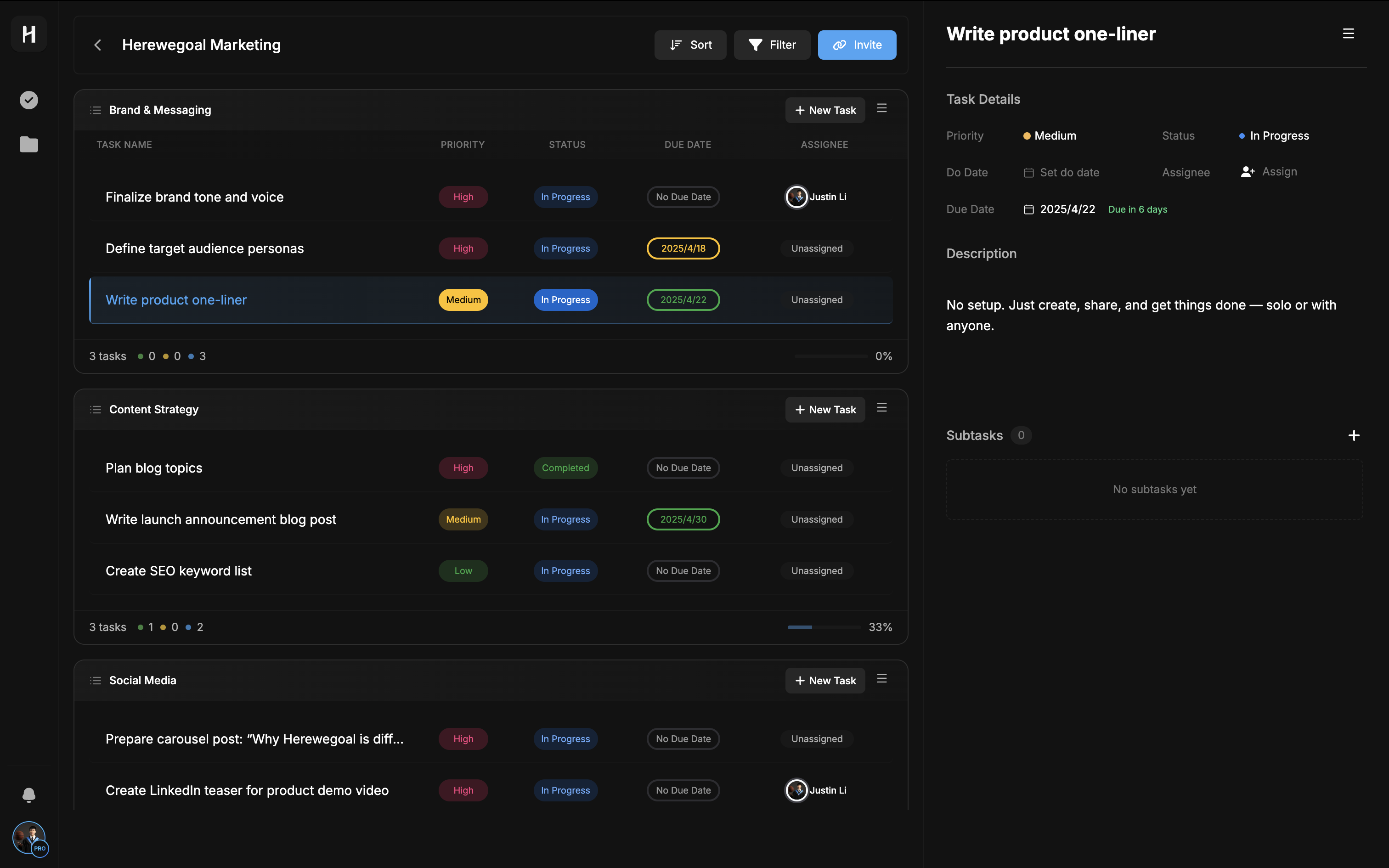Click the Social Media list icon

pyautogui.click(x=95, y=681)
